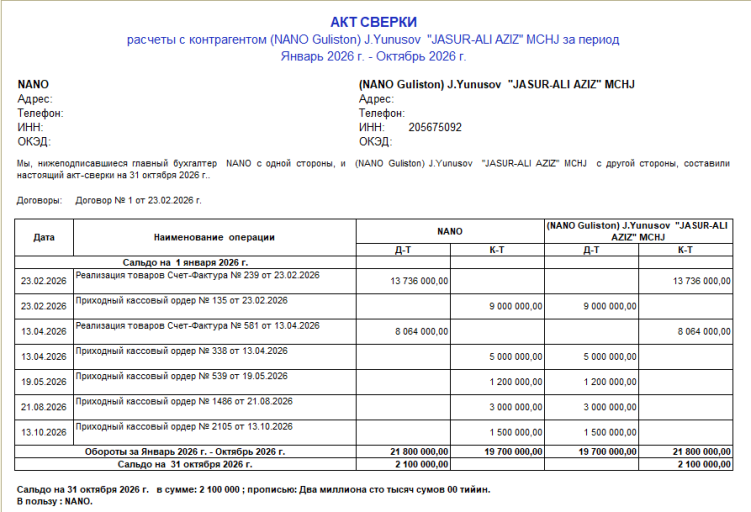Click the Дата column header

pyautogui.click(x=44, y=237)
